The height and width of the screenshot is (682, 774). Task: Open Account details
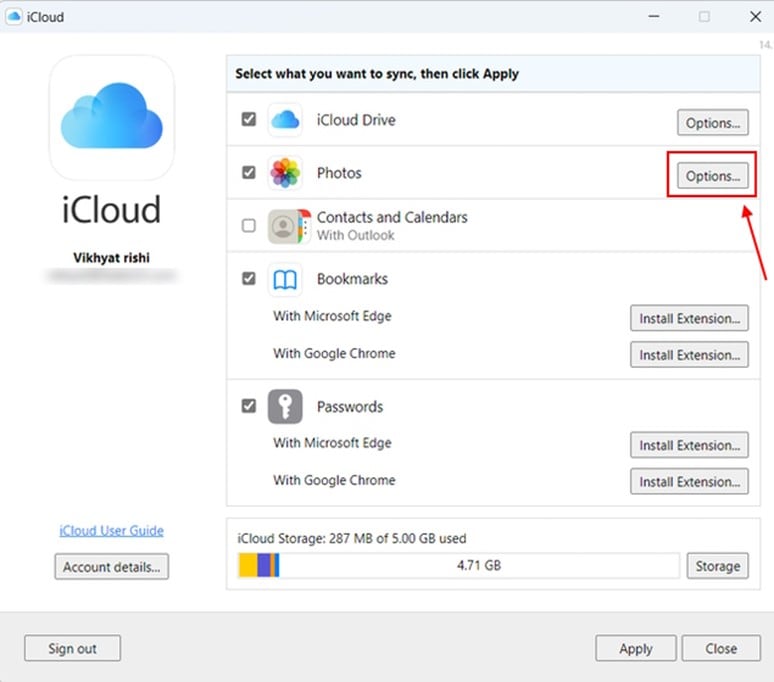tap(111, 567)
